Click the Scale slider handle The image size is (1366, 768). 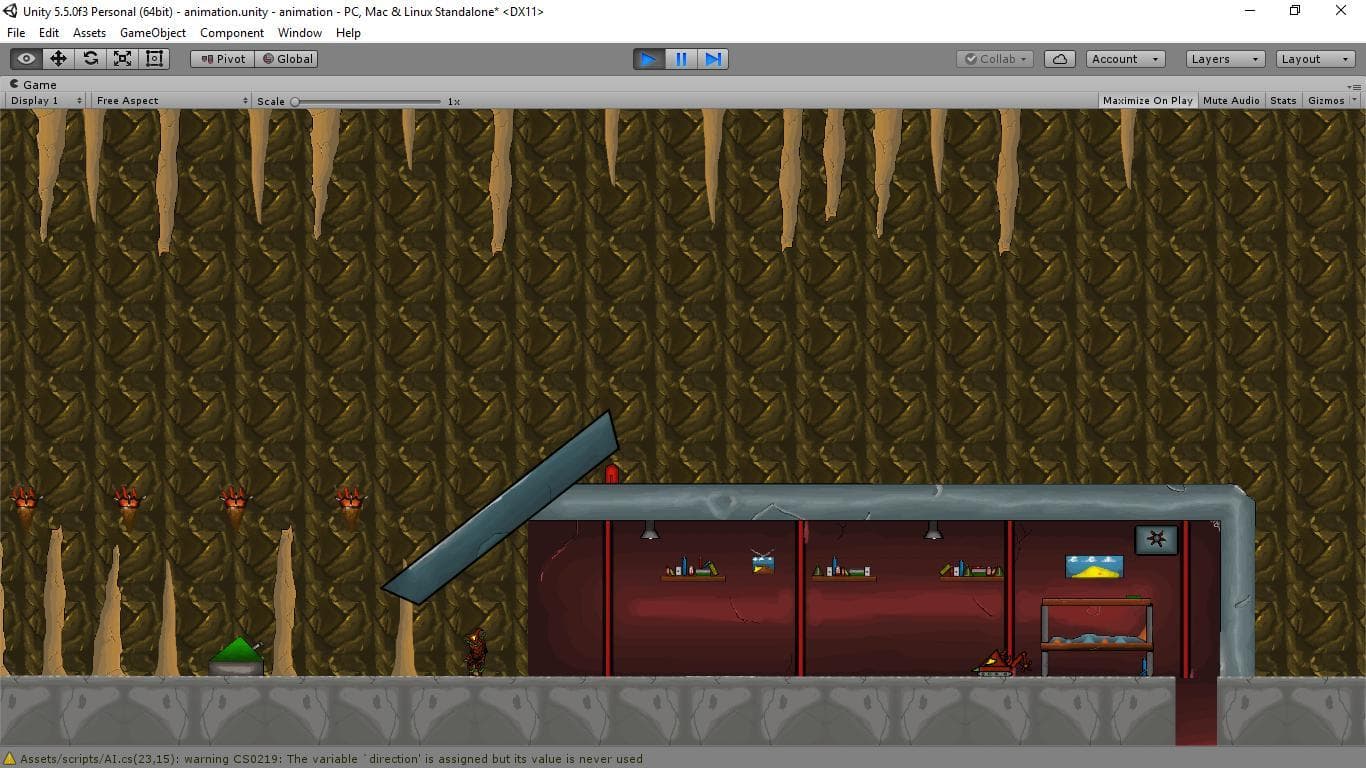point(295,101)
